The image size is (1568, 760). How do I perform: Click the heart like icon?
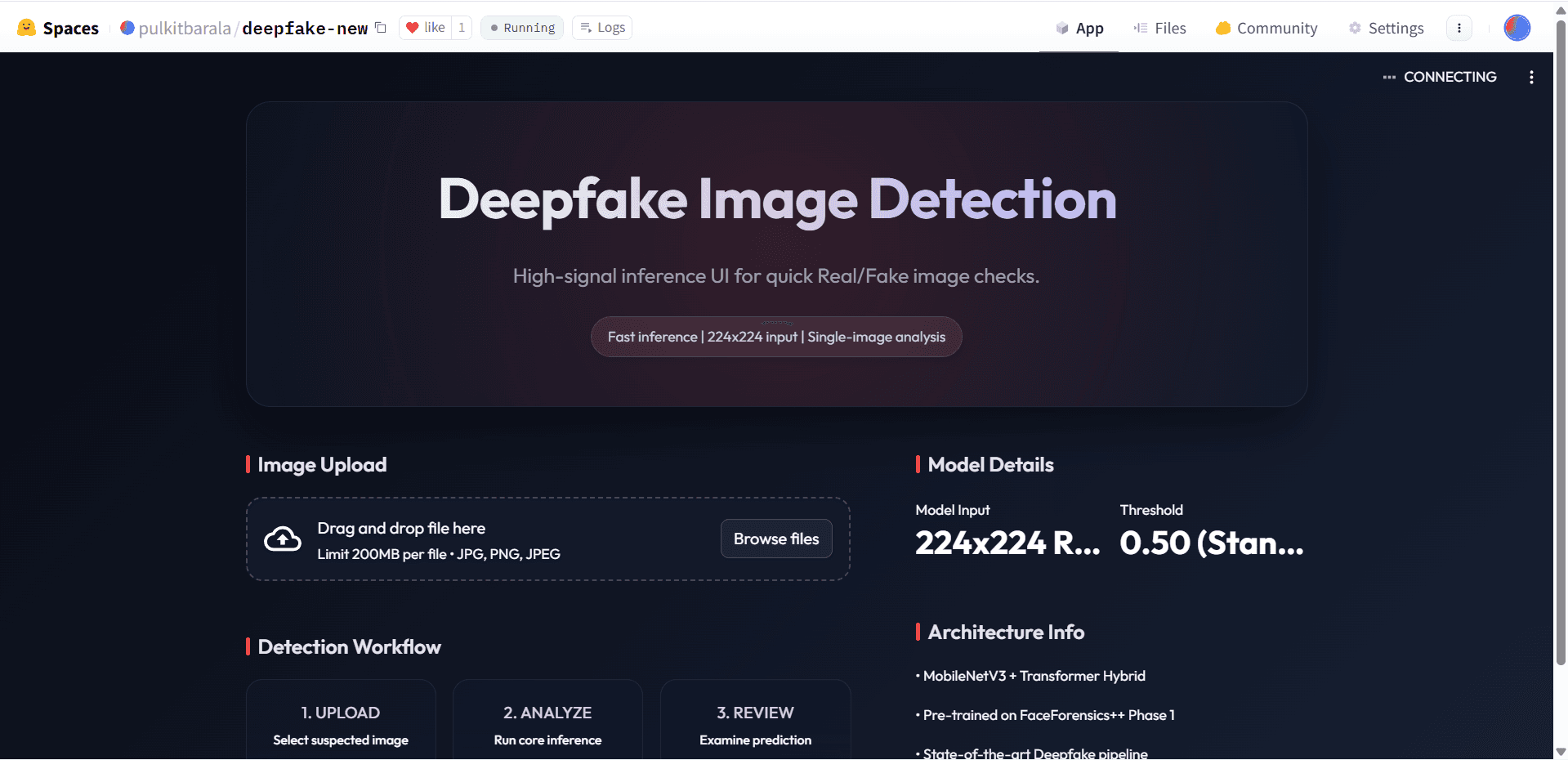(413, 28)
